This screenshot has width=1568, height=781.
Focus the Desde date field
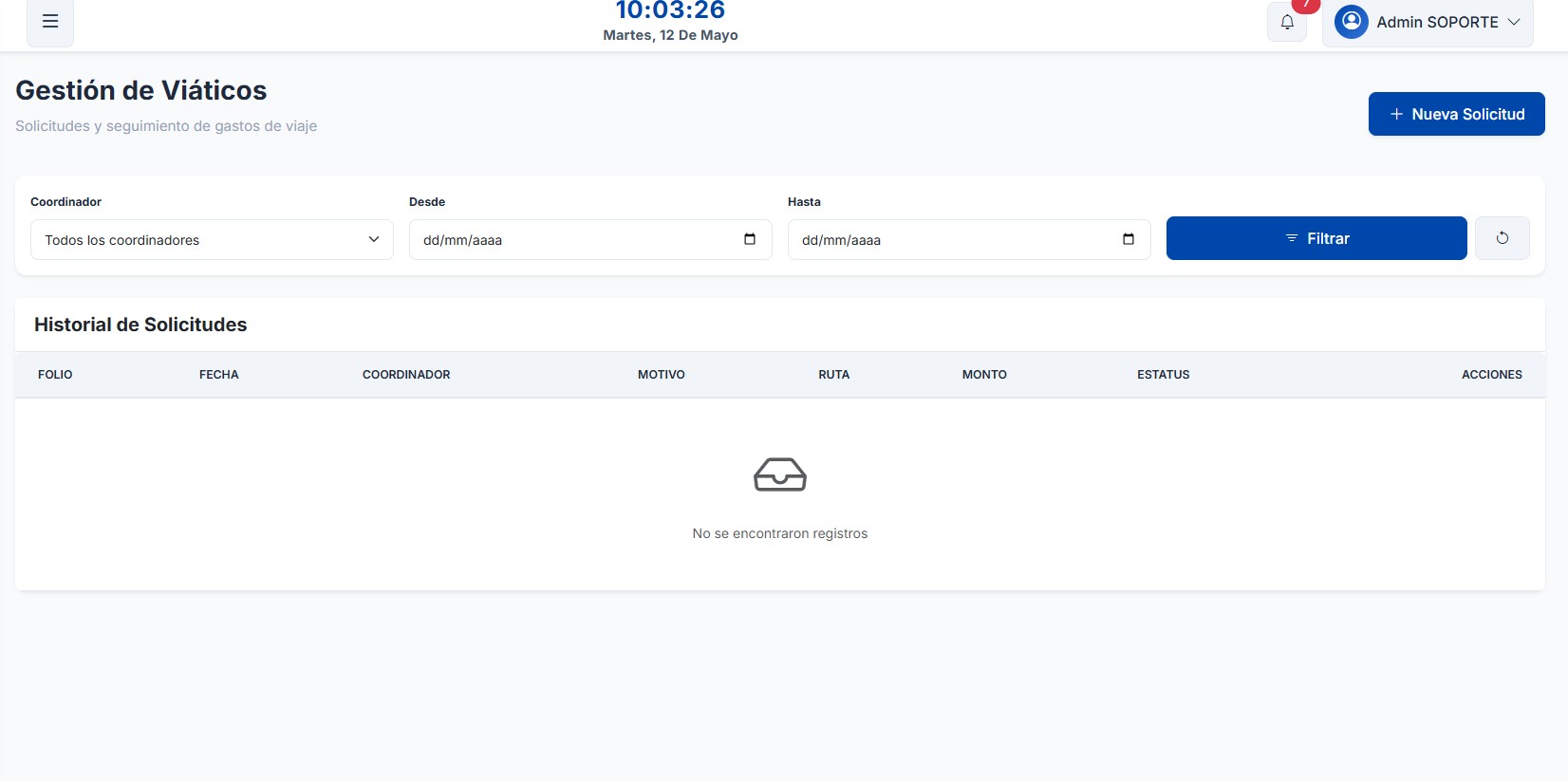click(x=590, y=240)
